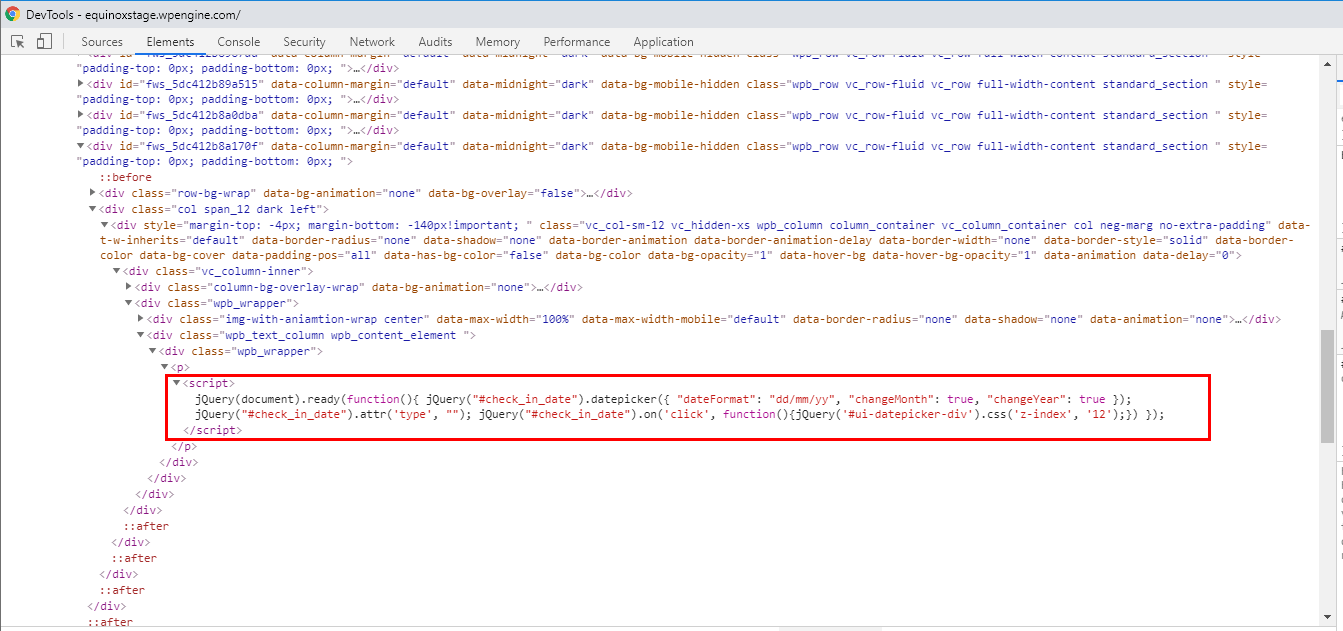Screen dimensions: 1343x631
Task: Go to the Network tab
Action: [372, 42]
